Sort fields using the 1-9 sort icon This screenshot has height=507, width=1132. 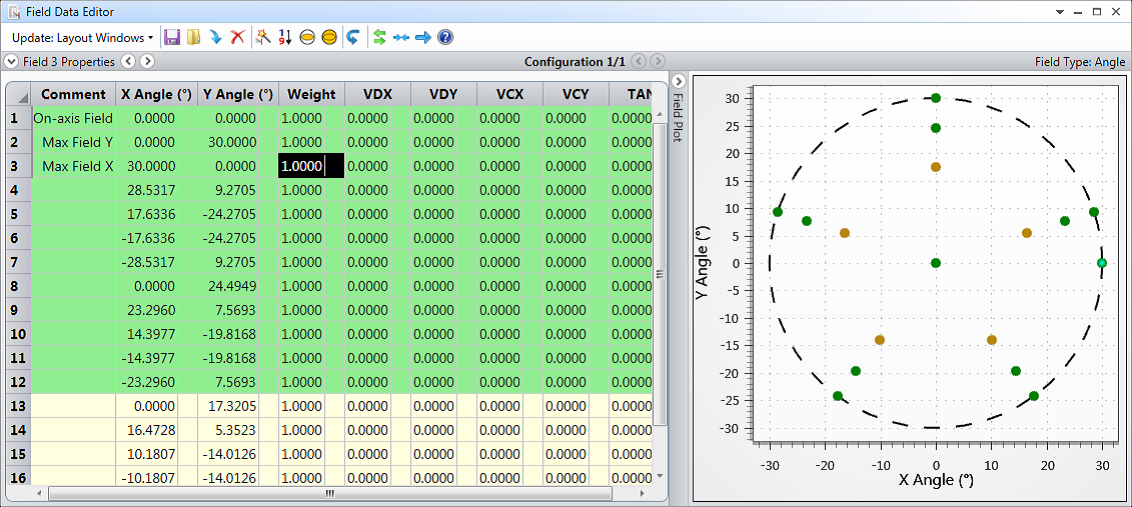(x=285, y=38)
